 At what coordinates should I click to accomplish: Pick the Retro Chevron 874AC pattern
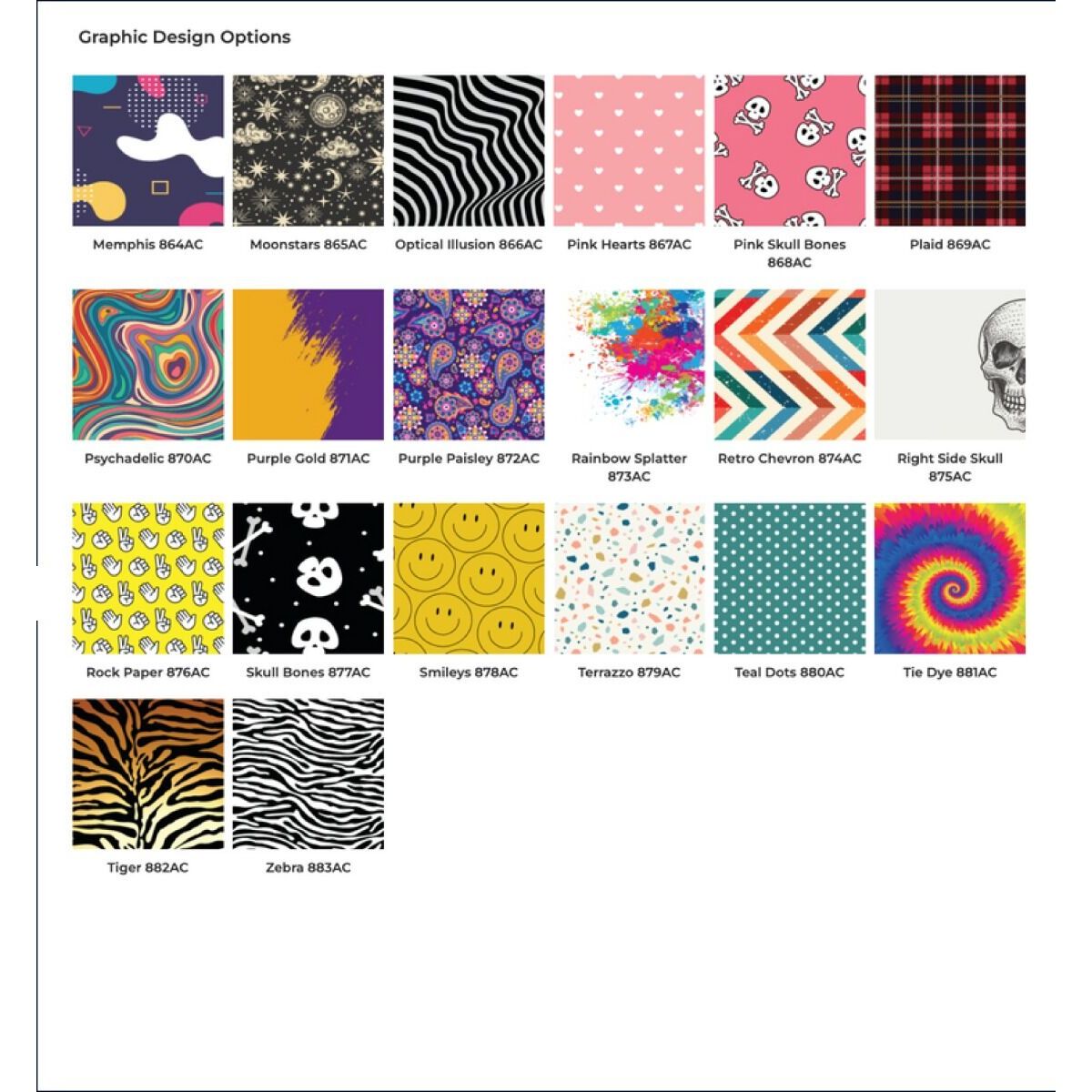coord(789,365)
